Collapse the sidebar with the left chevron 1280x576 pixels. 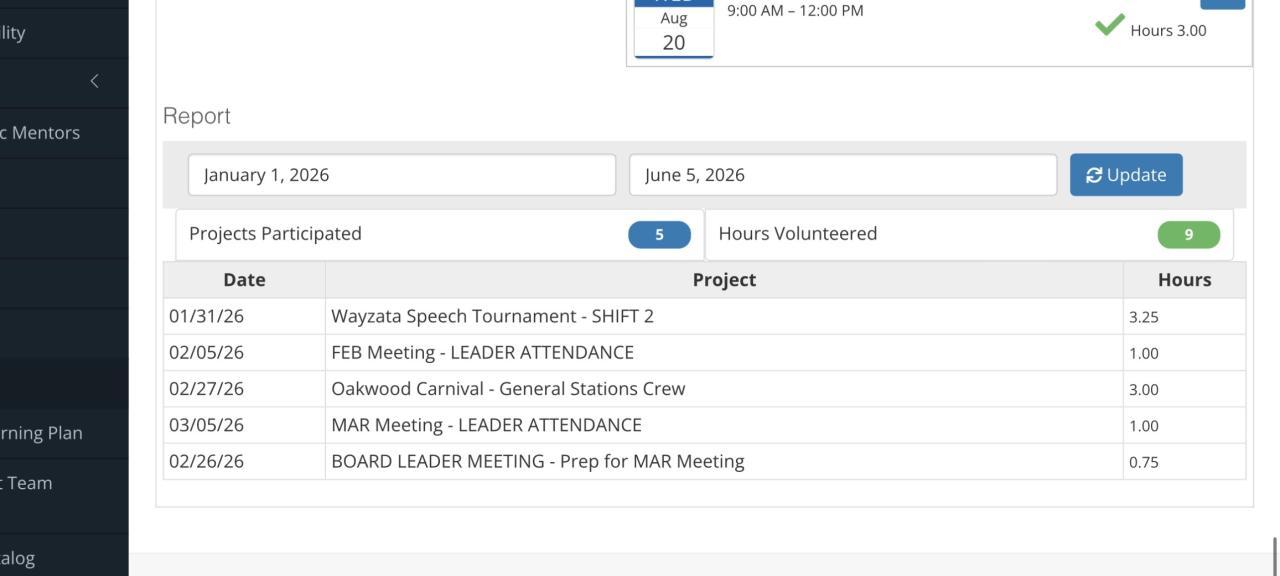tap(94, 81)
